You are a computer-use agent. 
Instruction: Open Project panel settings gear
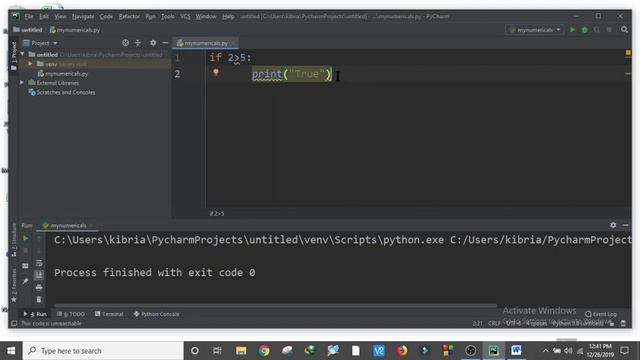(x=153, y=42)
